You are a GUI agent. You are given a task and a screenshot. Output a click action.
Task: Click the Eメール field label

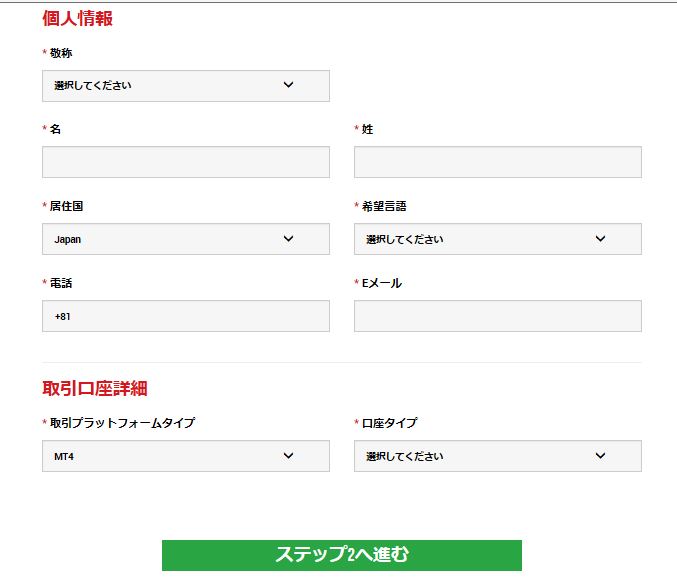pyautogui.click(x=382, y=283)
